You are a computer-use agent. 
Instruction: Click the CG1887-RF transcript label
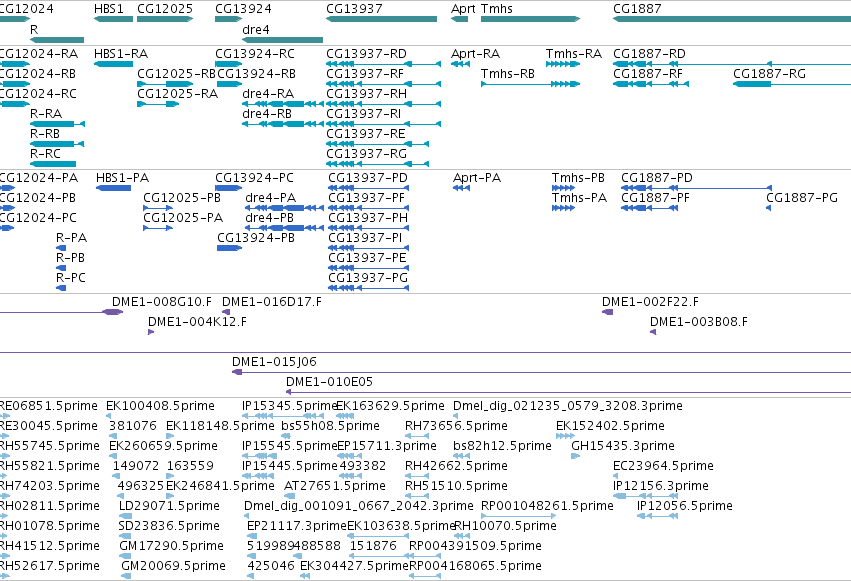tap(648, 74)
